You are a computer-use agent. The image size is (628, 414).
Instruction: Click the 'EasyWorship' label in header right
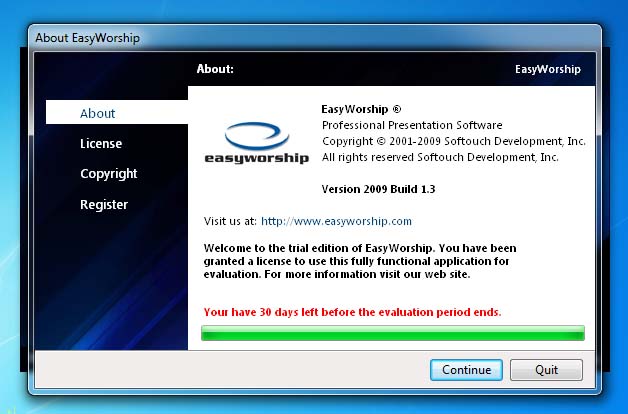click(x=547, y=69)
